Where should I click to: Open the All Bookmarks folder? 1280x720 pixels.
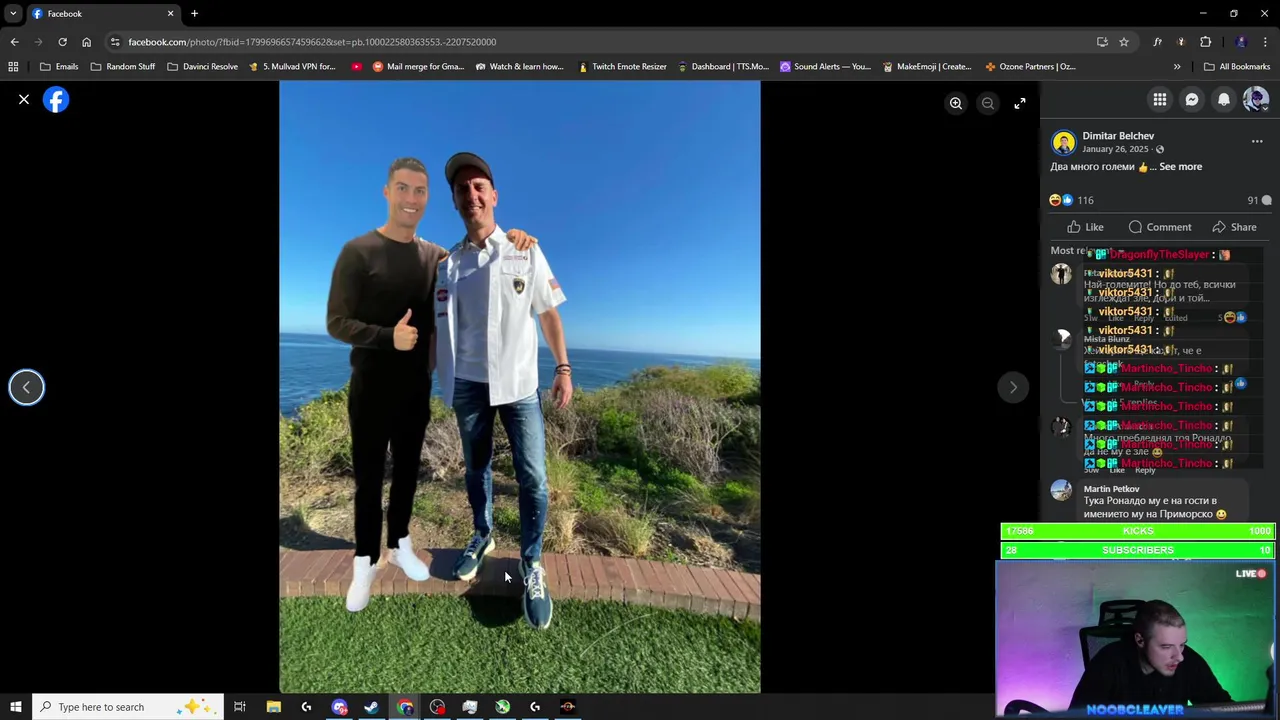[1237, 67]
